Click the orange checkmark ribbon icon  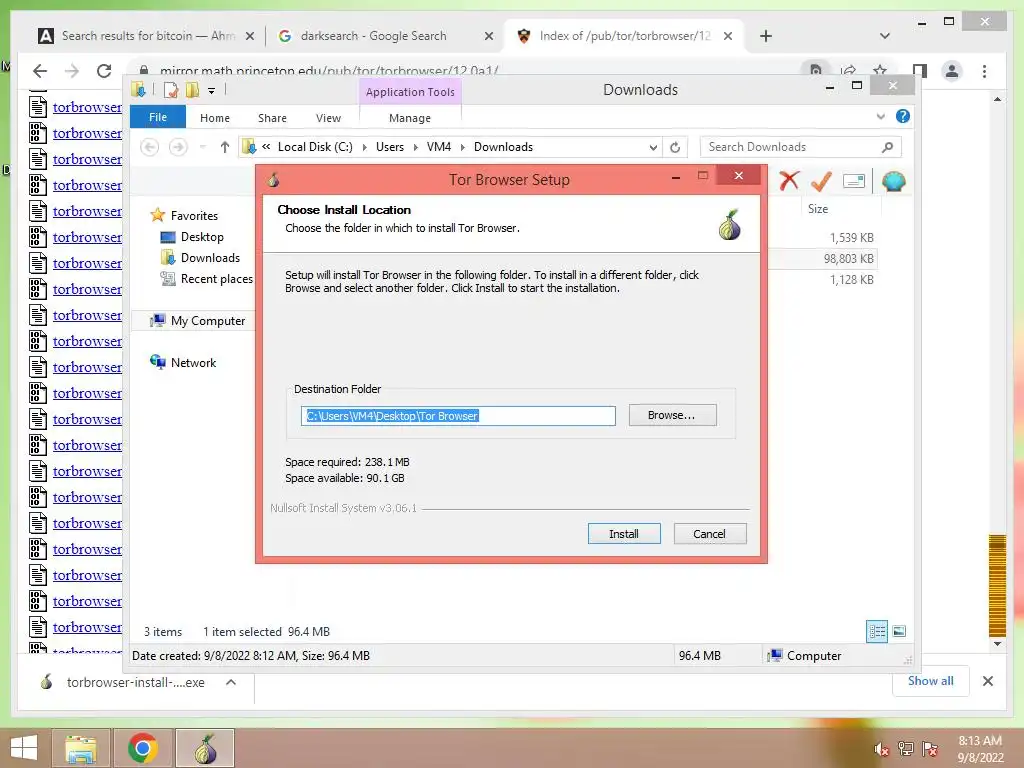click(821, 181)
